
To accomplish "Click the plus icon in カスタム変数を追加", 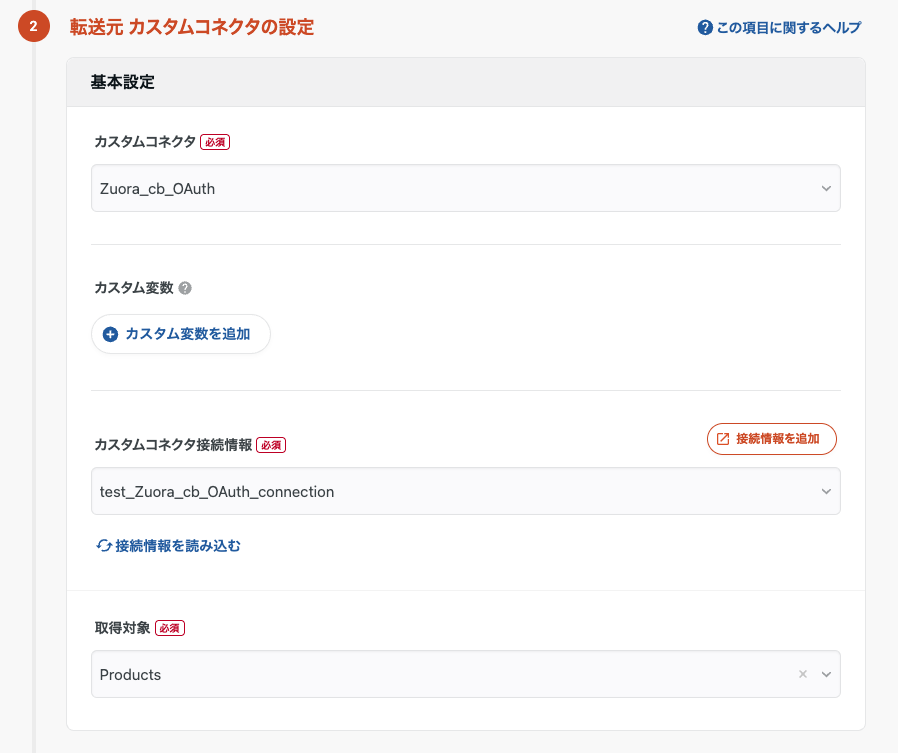I will 111,334.
